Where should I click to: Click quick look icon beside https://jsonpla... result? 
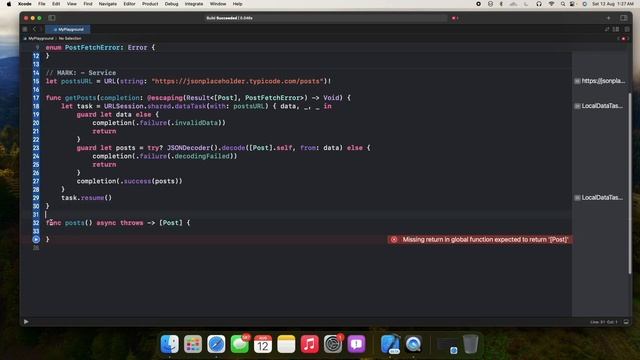577,81
